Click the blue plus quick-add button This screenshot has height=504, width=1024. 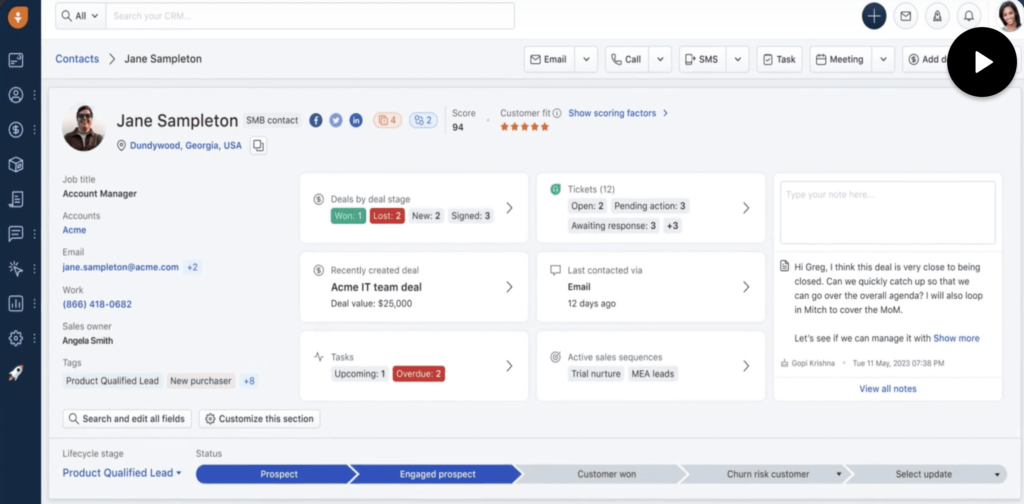coord(874,16)
